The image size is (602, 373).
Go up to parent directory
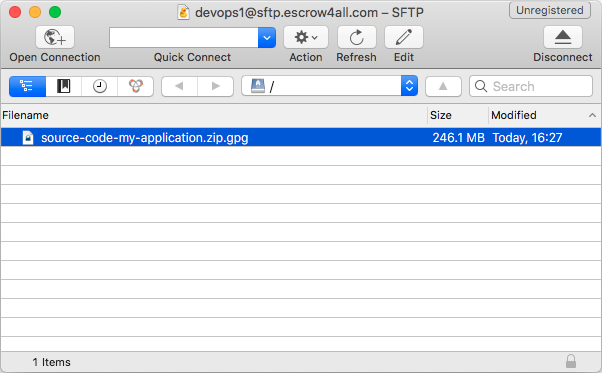(443, 86)
